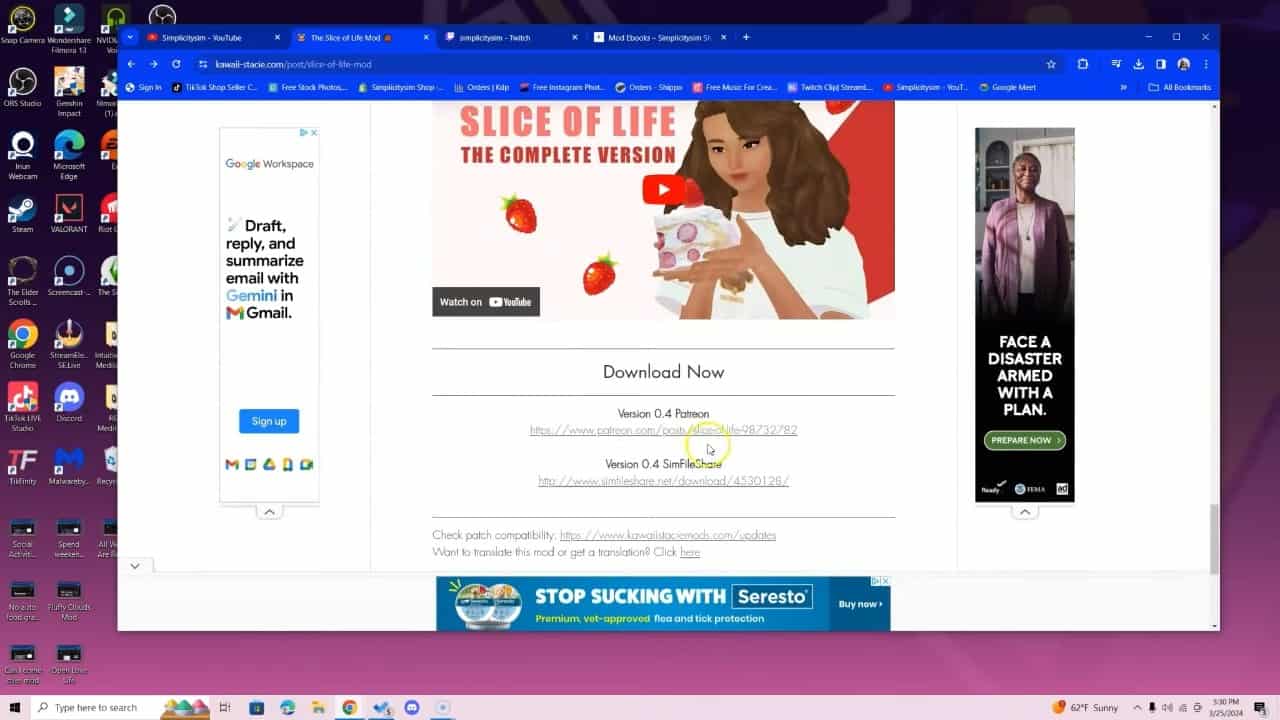
Task: Open Free Music For Creators bookmark
Action: (x=735, y=87)
